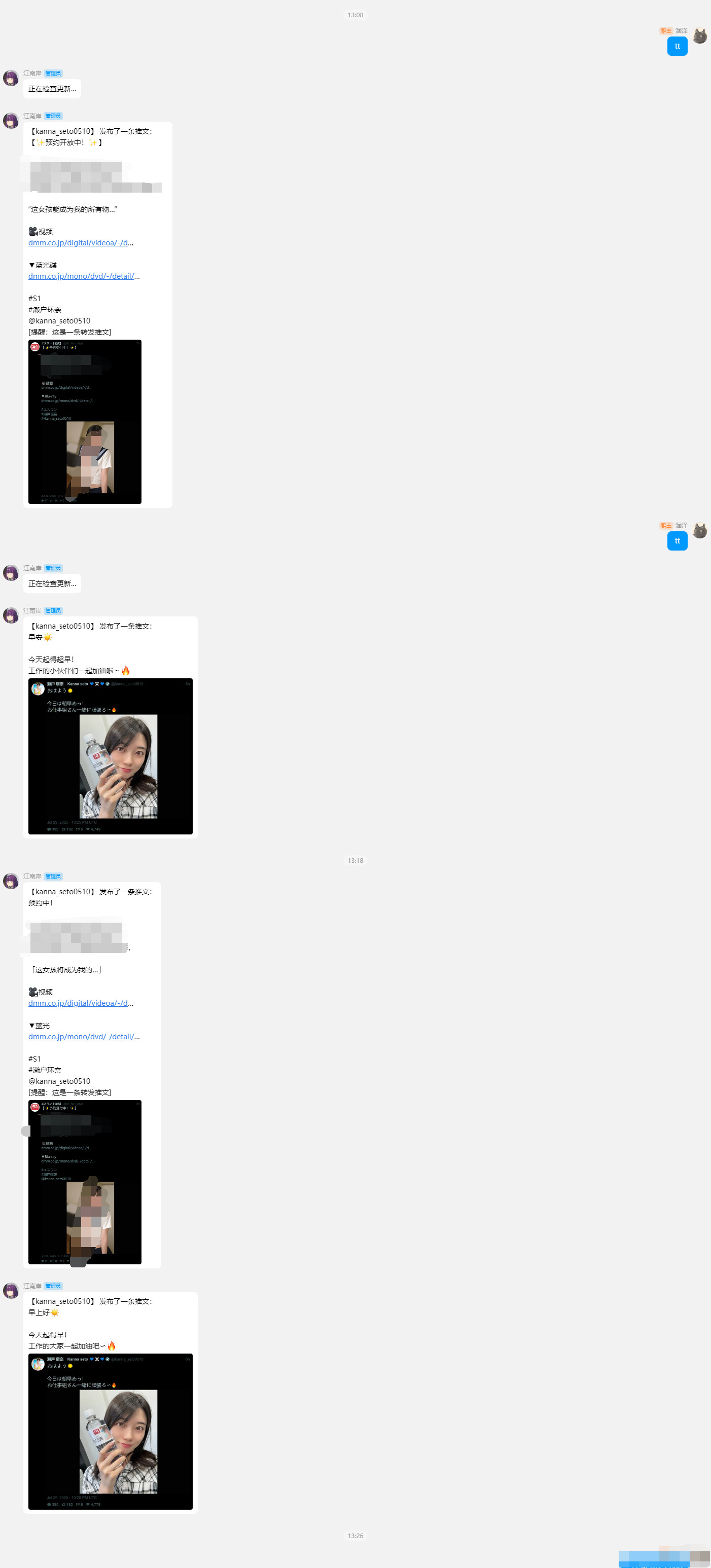Open the selfie tweet image in the 早上好 message
Screen dimensions: 711x1568
pyautogui.click(x=110, y=1431)
